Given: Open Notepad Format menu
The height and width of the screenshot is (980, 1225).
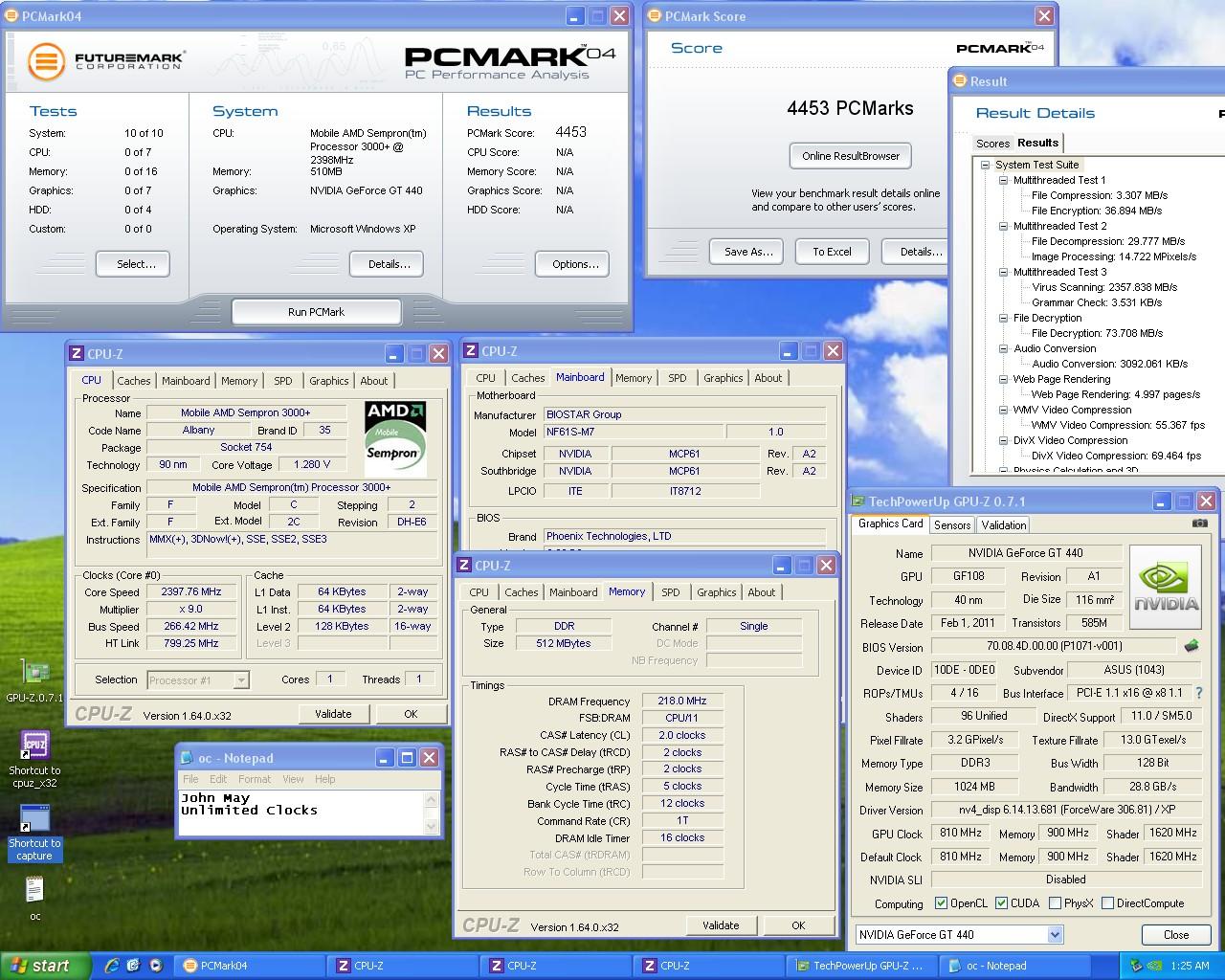Looking at the screenshot, I should 255,779.
